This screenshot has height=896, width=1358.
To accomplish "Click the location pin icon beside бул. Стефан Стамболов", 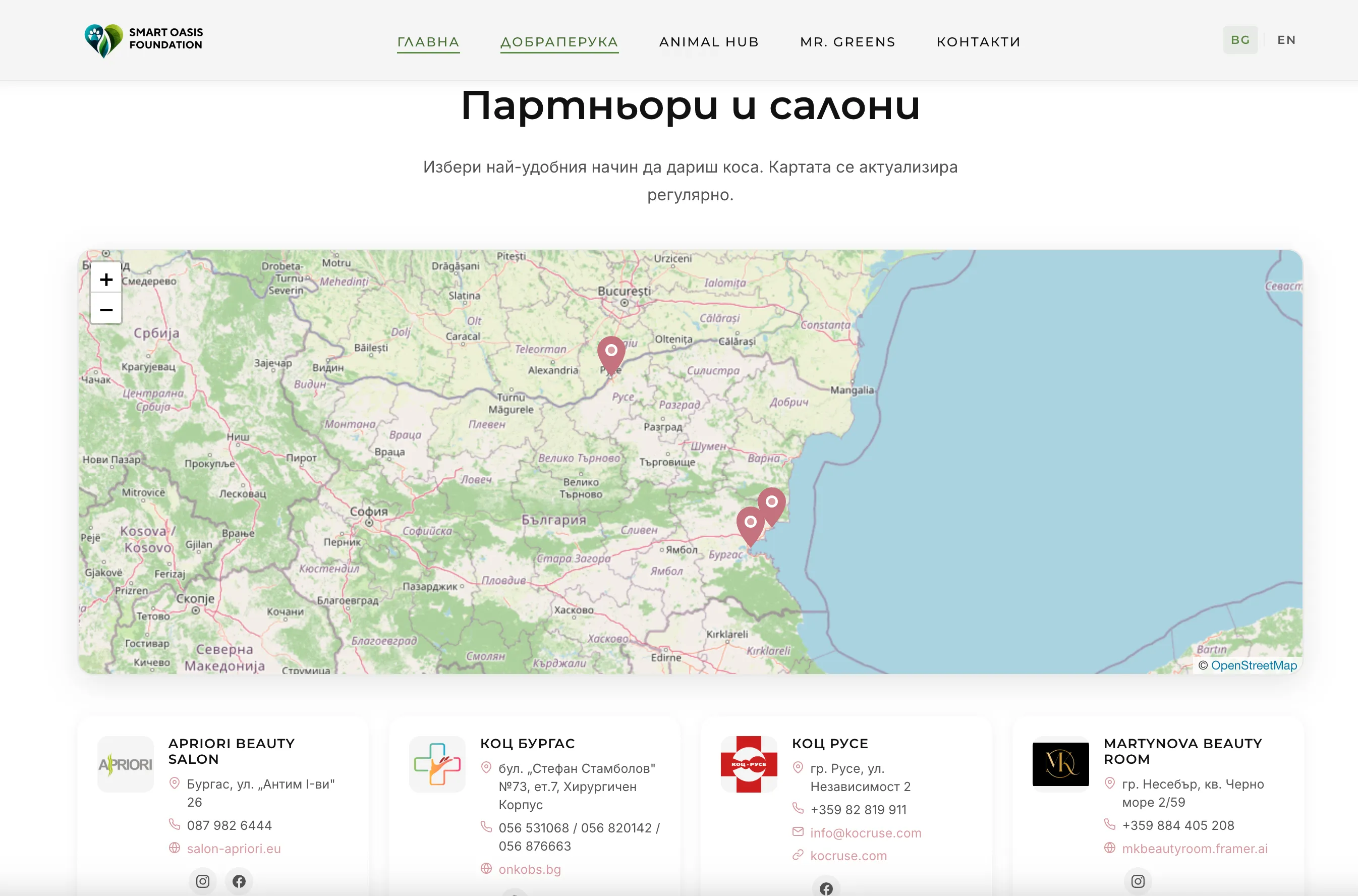I will tap(486, 767).
